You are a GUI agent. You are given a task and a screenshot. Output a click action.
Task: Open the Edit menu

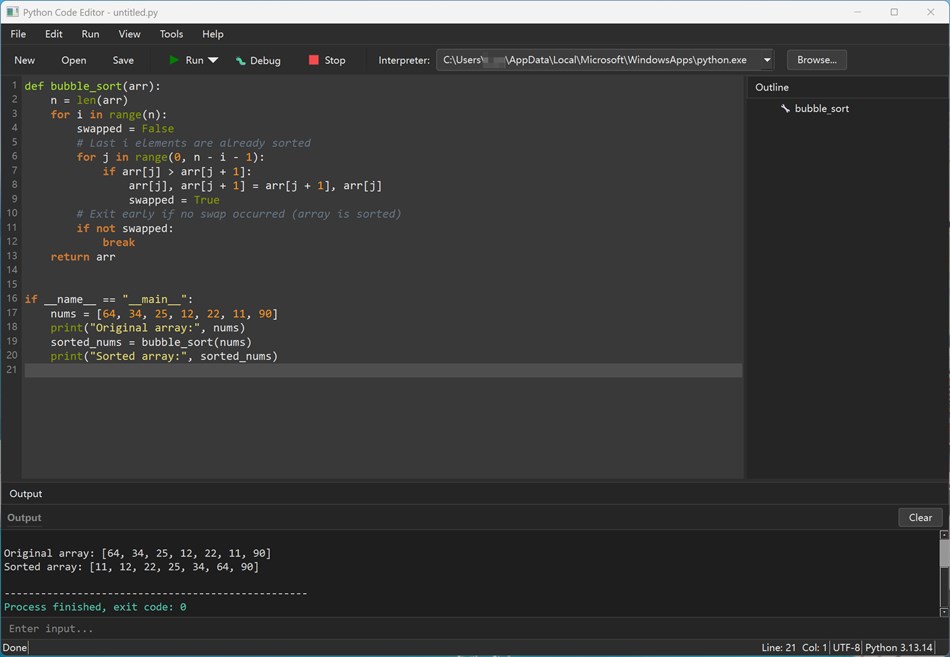point(53,34)
